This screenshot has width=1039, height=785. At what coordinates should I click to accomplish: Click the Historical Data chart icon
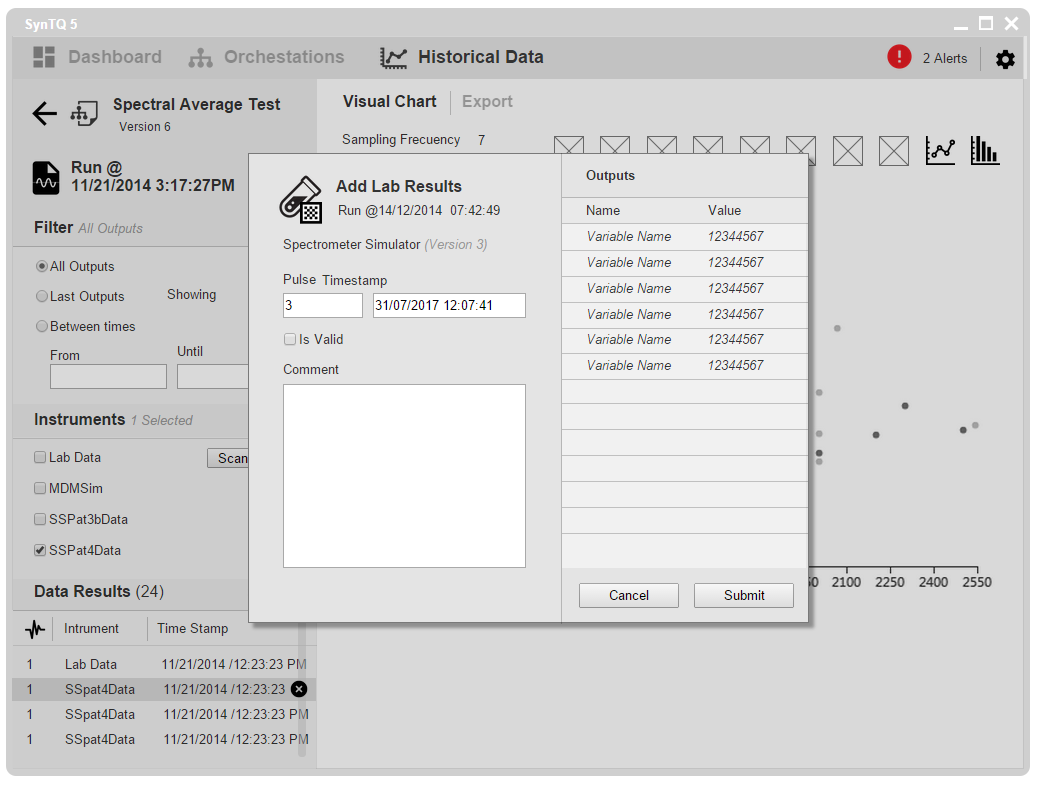(393, 58)
